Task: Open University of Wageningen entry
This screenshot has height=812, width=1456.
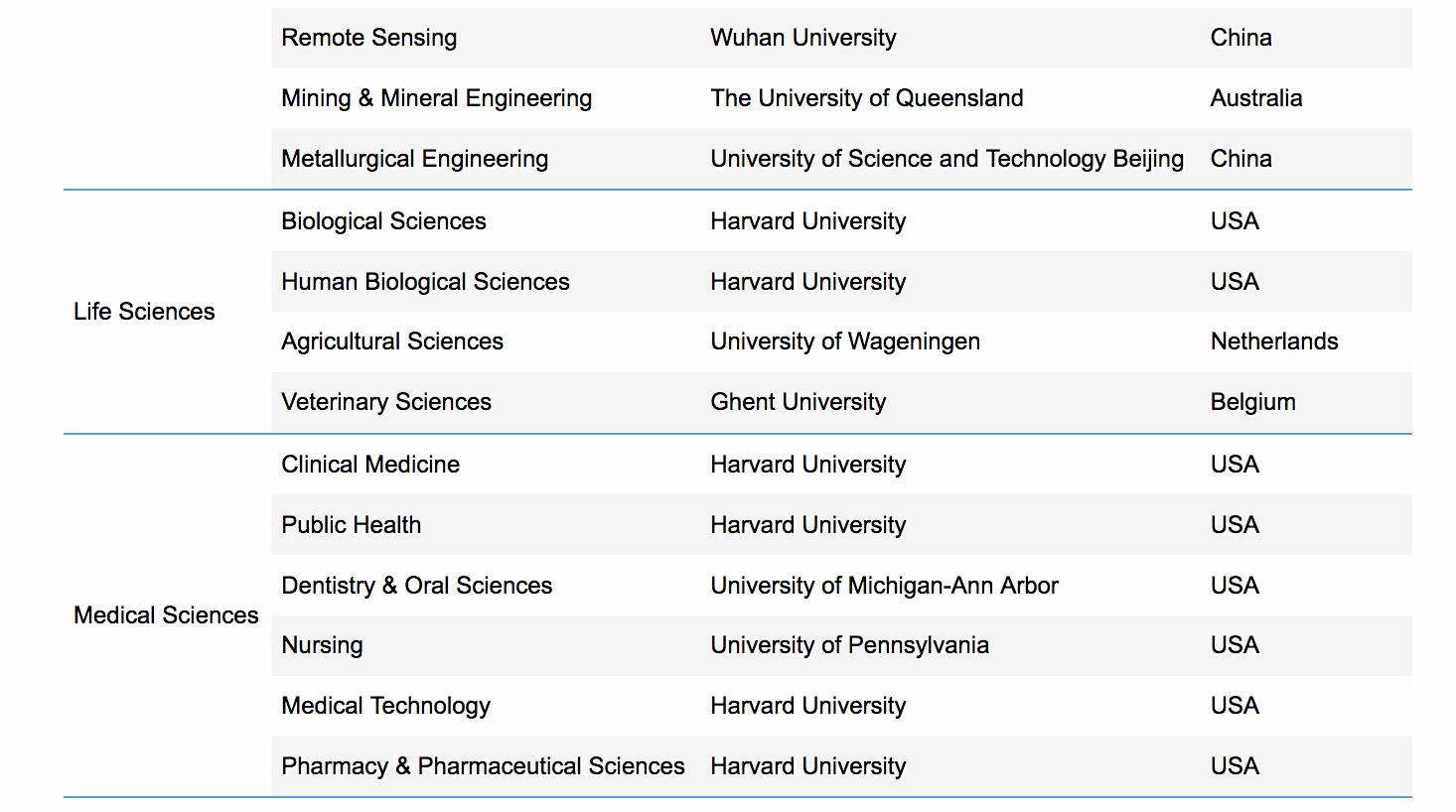Action: 845,341
